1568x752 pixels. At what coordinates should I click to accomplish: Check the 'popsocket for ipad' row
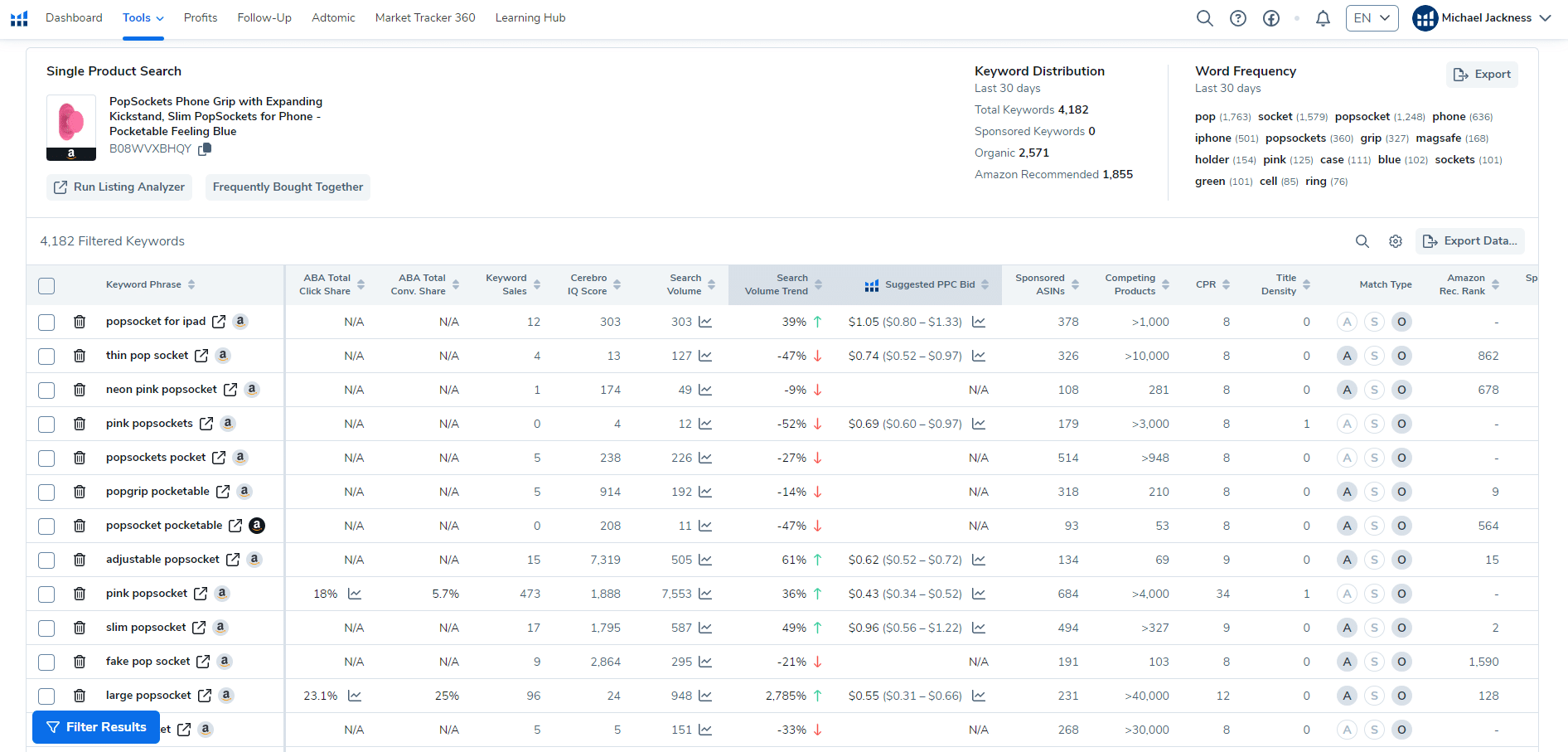(x=46, y=323)
